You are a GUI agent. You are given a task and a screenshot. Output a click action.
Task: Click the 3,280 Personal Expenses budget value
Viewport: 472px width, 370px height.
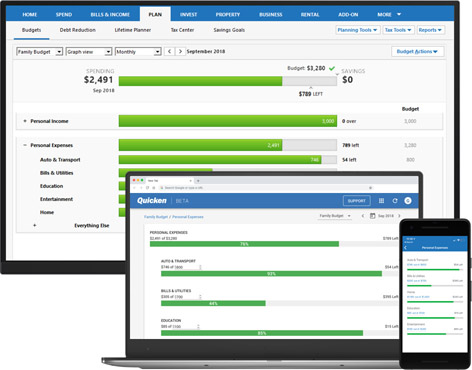410,145
